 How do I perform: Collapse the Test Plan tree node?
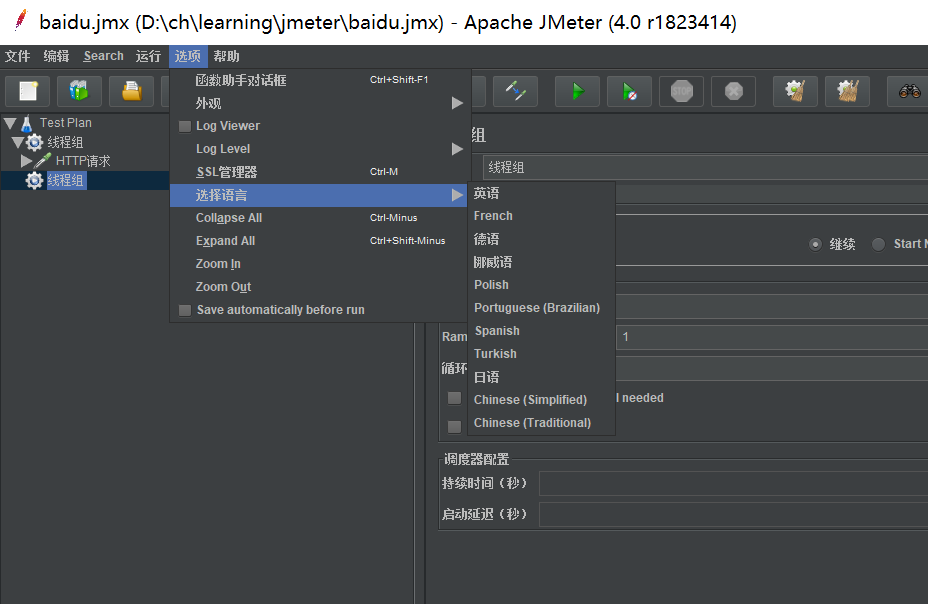pyautogui.click(x=10, y=123)
